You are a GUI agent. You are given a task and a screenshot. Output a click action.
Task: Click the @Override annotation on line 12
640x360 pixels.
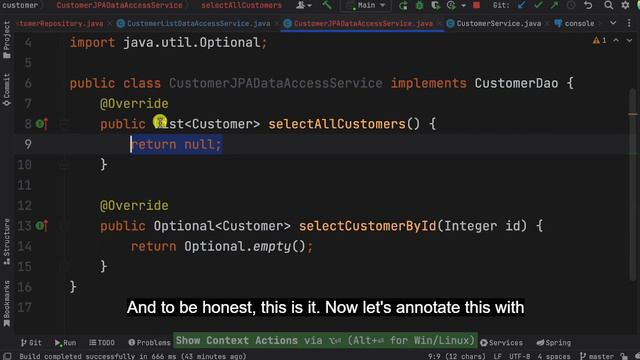(134, 205)
